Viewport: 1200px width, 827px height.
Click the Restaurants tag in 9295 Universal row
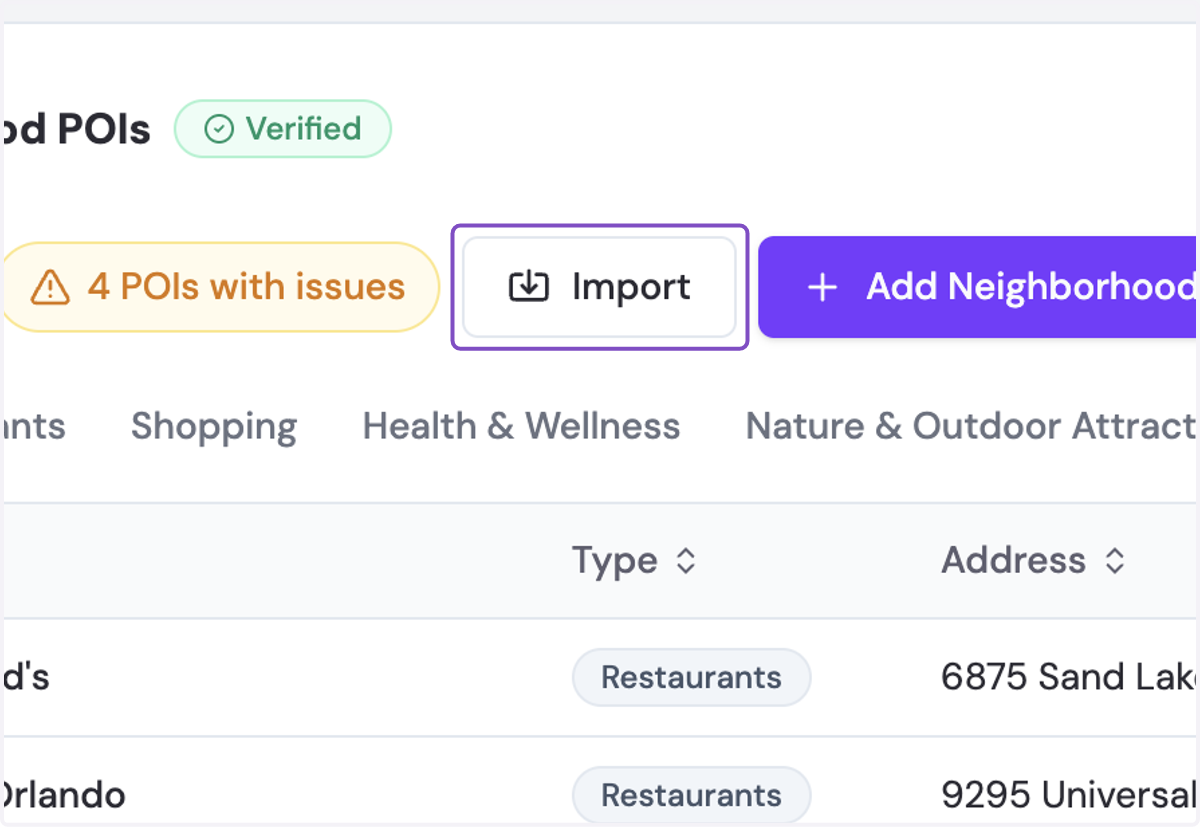(x=691, y=795)
